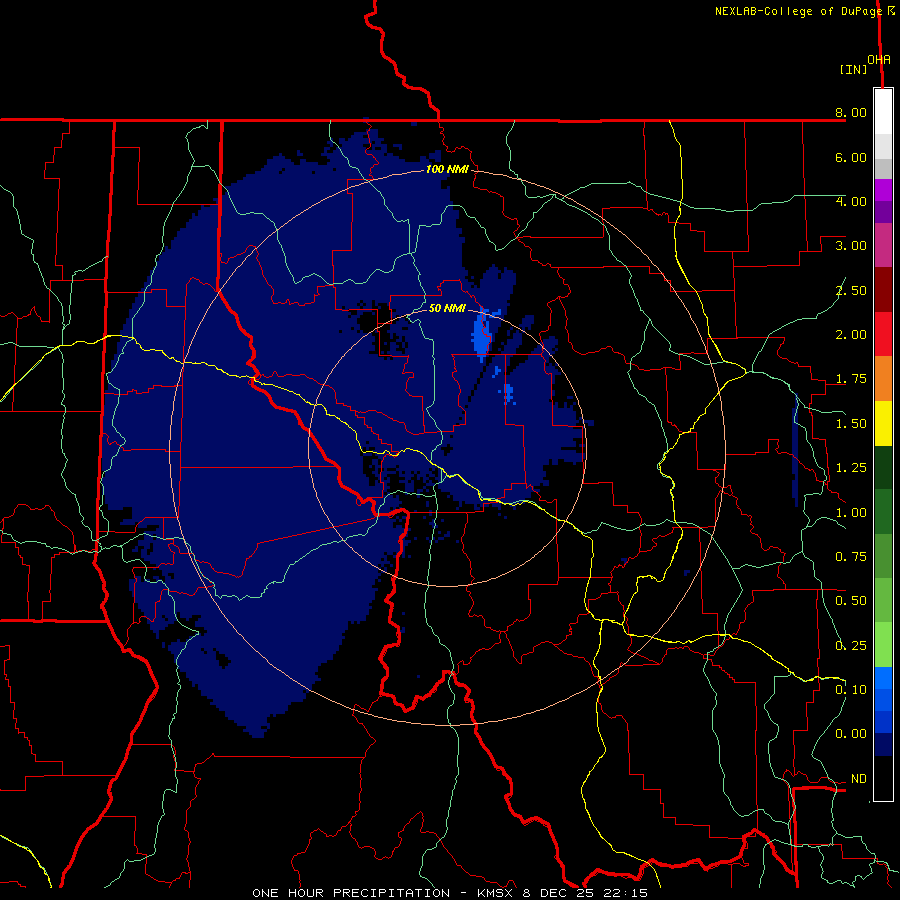Select the dark red legend swatch

[x=883, y=290]
